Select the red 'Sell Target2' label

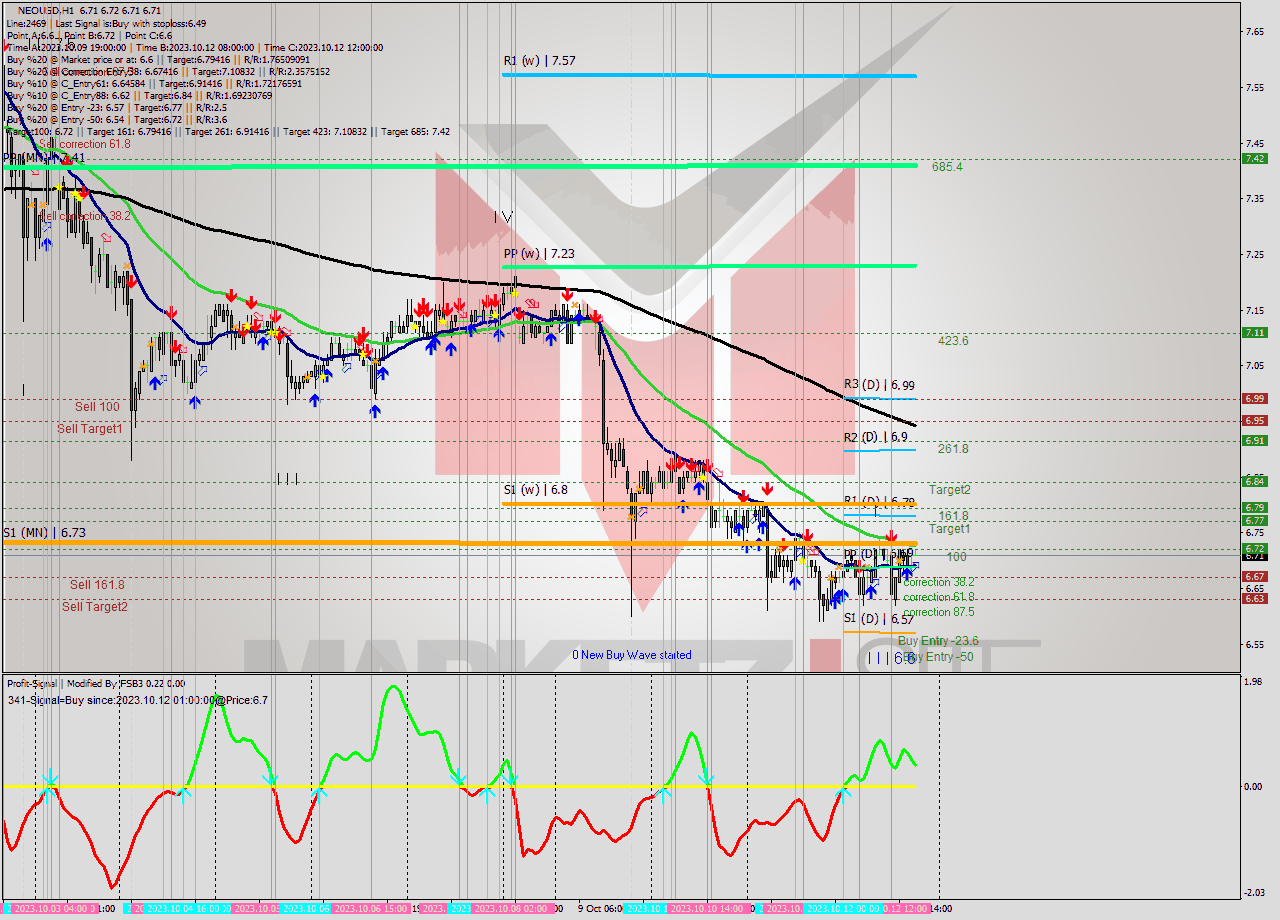tap(95, 607)
